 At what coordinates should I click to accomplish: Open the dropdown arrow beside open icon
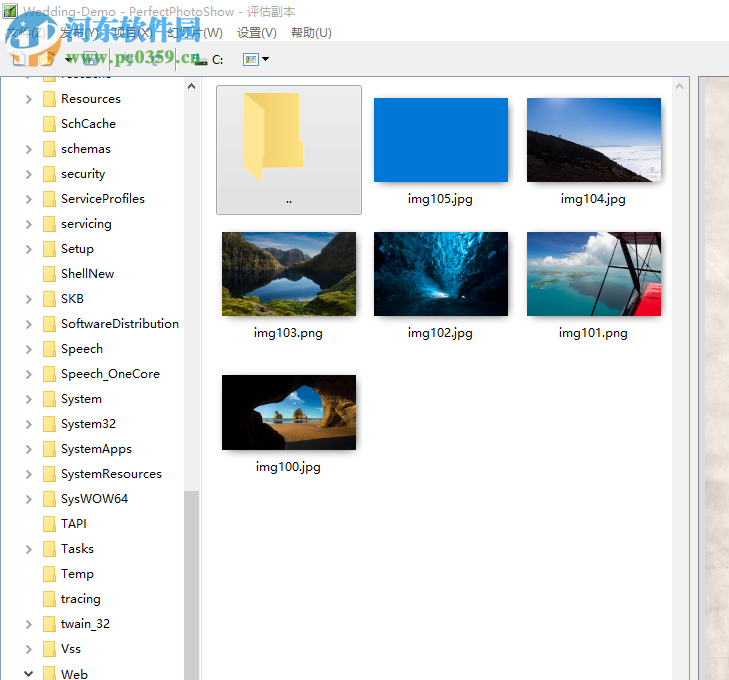[x=68, y=59]
